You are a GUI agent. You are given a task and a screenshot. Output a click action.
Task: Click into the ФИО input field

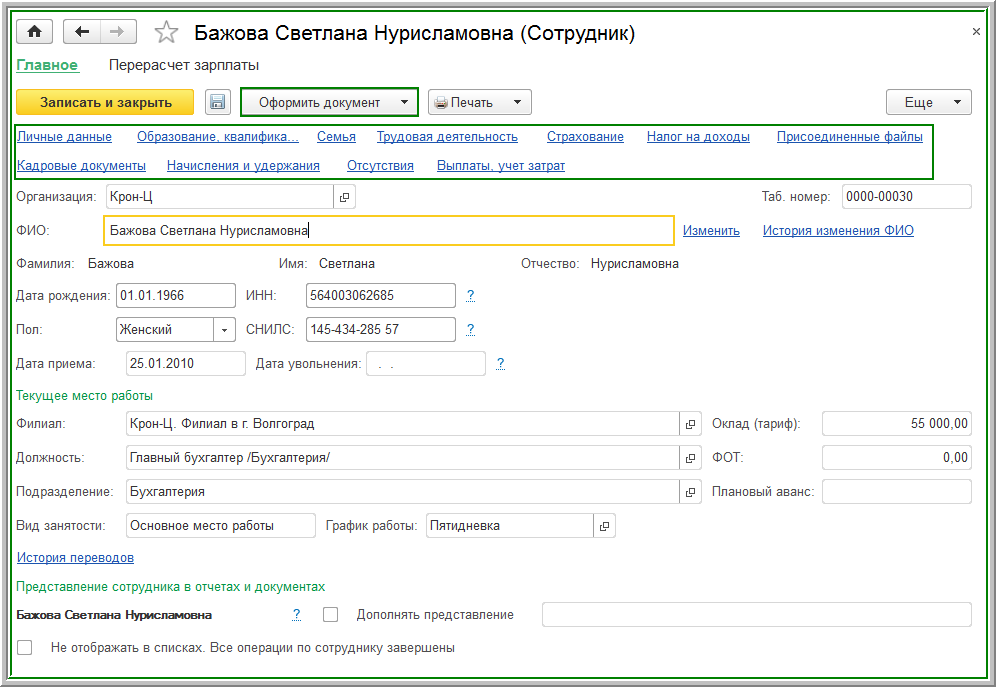388,231
